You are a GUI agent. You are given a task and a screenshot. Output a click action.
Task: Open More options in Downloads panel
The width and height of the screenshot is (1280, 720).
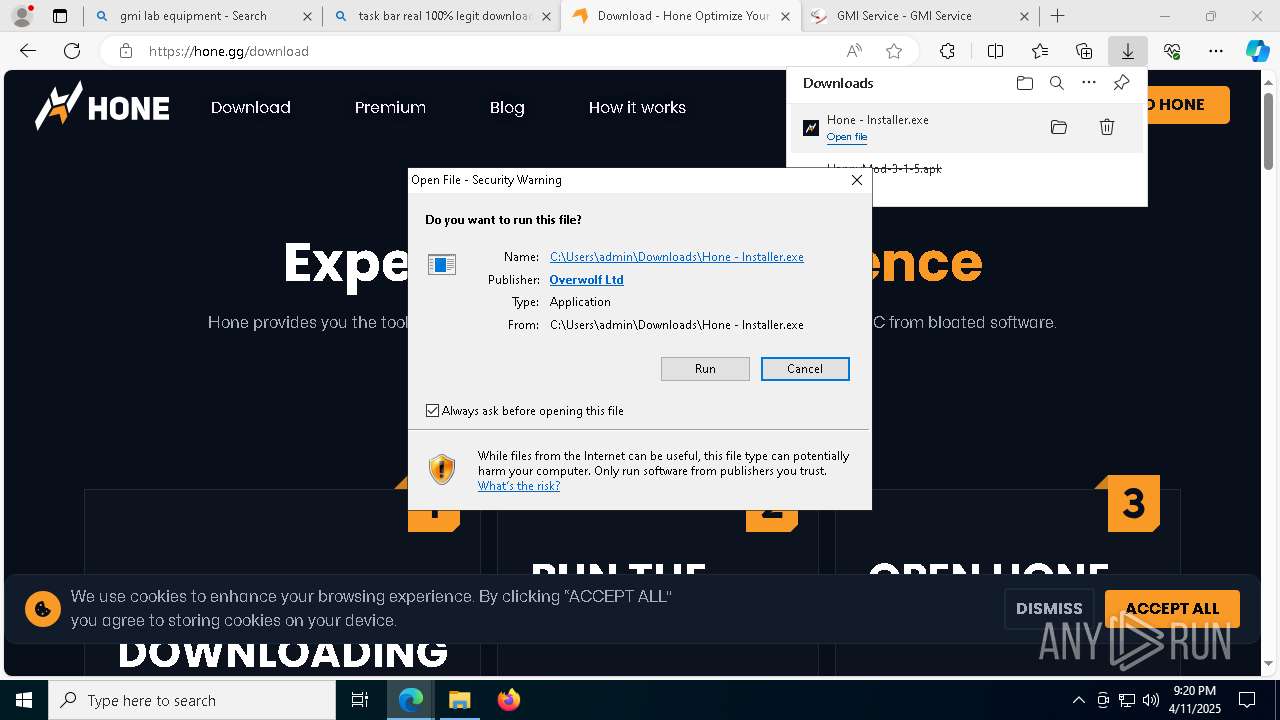click(1089, 83)
